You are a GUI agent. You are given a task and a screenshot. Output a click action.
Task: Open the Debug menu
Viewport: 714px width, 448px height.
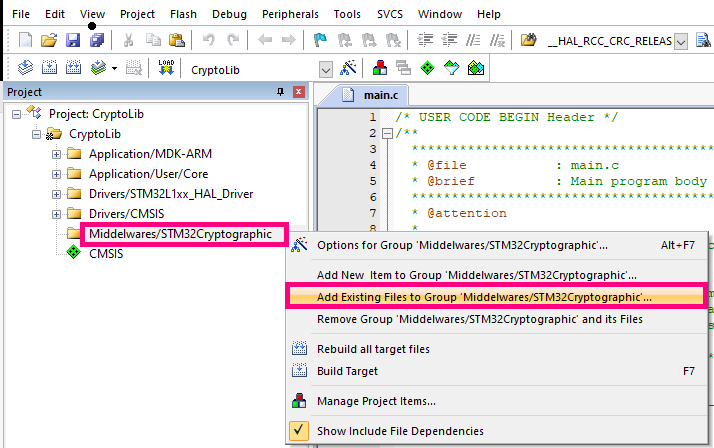click(230, 14)
